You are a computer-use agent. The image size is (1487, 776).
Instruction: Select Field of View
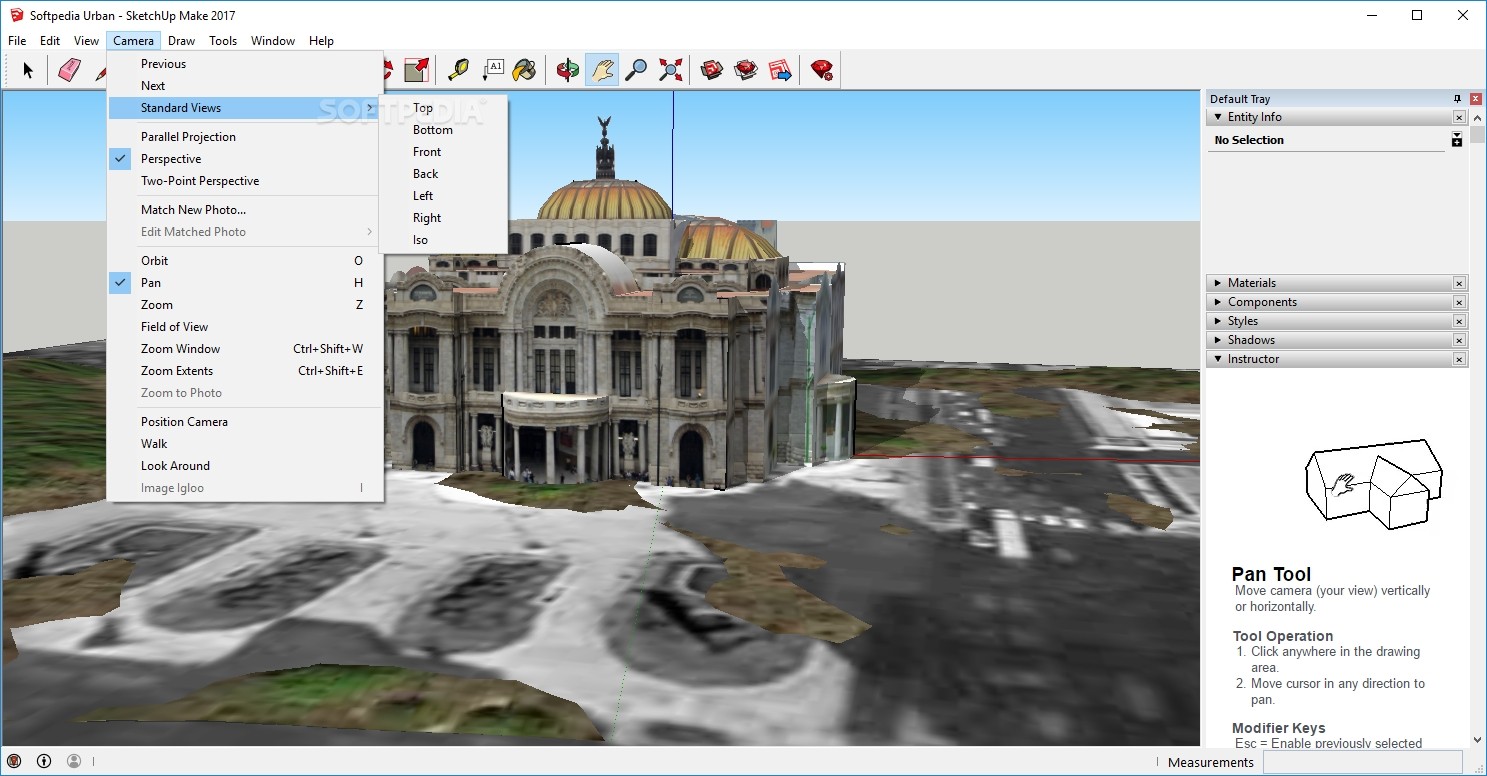(x=245, y=327)
